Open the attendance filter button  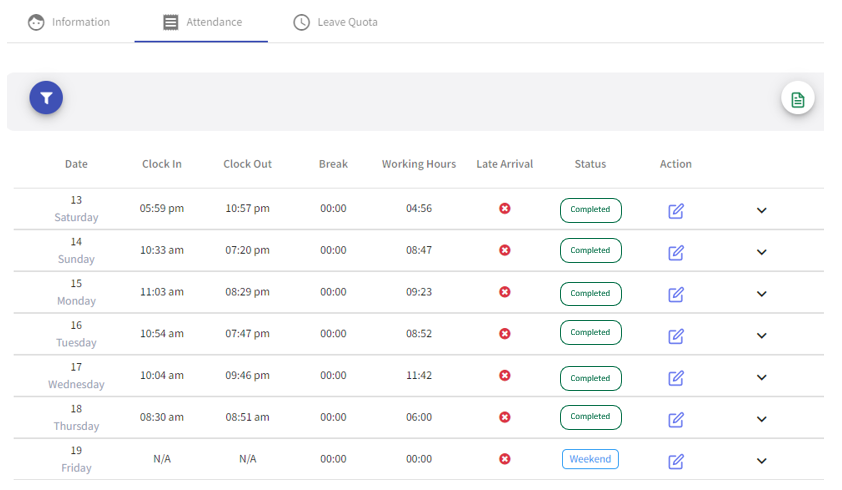(46, 98)
